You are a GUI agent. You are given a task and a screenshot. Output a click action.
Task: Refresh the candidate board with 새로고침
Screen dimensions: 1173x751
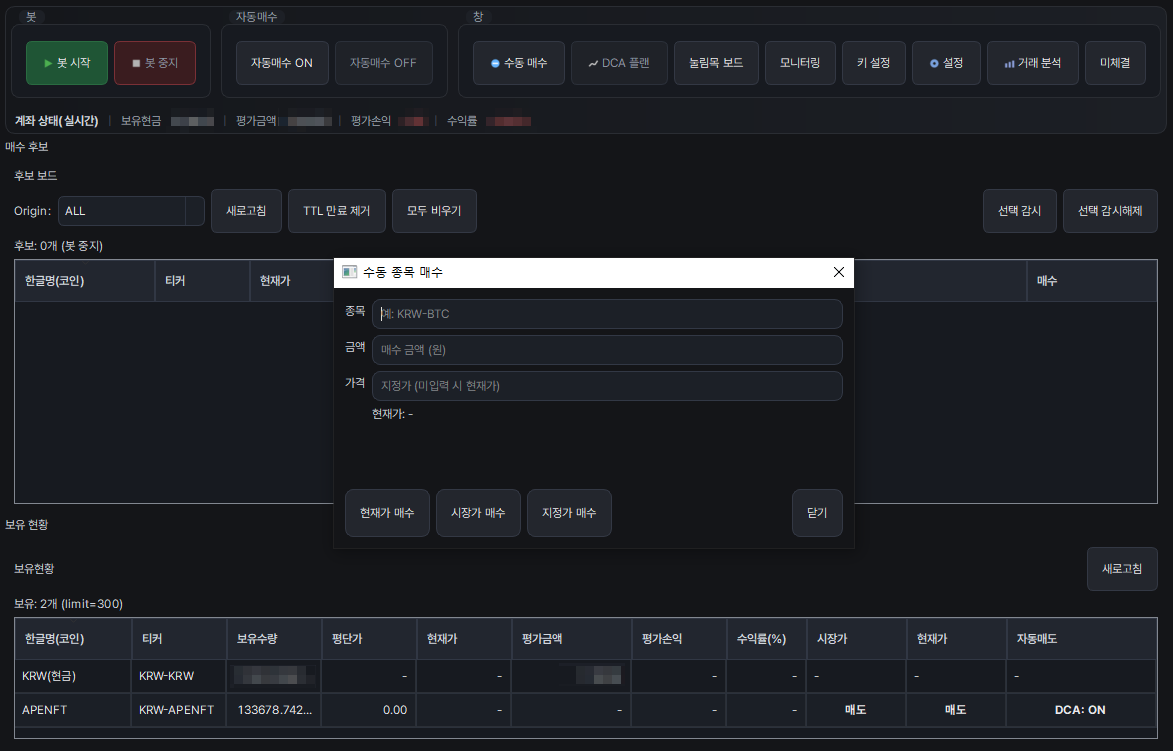pos(246,210)
